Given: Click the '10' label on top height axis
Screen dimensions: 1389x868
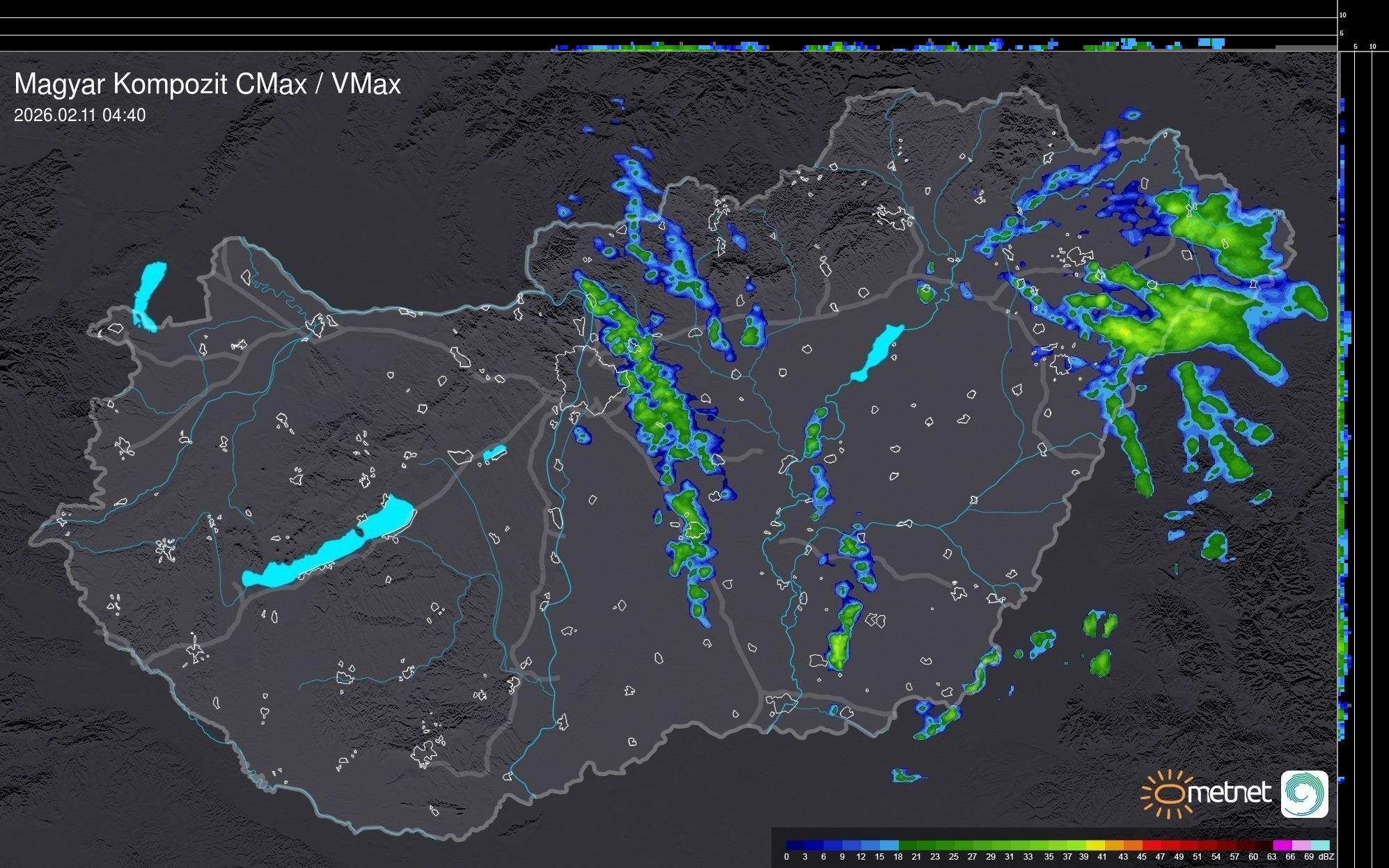Looking at the screenshot, I should pyautogui.click(x=1343, y=15).
